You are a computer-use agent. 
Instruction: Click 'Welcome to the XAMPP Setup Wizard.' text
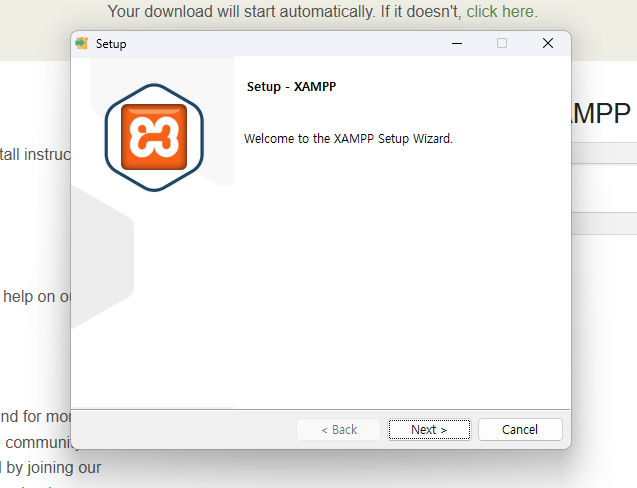348,139
